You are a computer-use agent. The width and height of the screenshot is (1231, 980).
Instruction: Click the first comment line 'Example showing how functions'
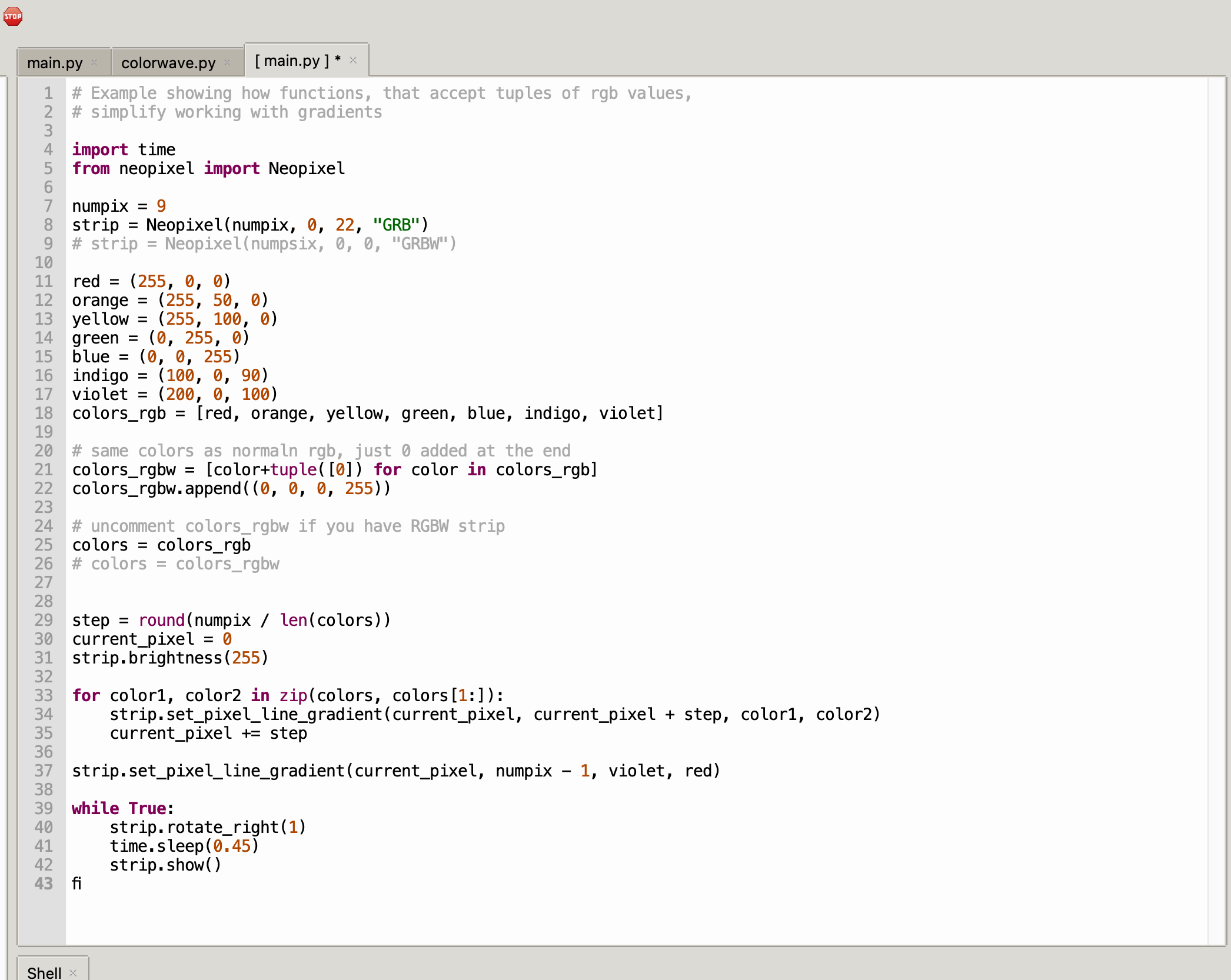click(x=382, y=93)
